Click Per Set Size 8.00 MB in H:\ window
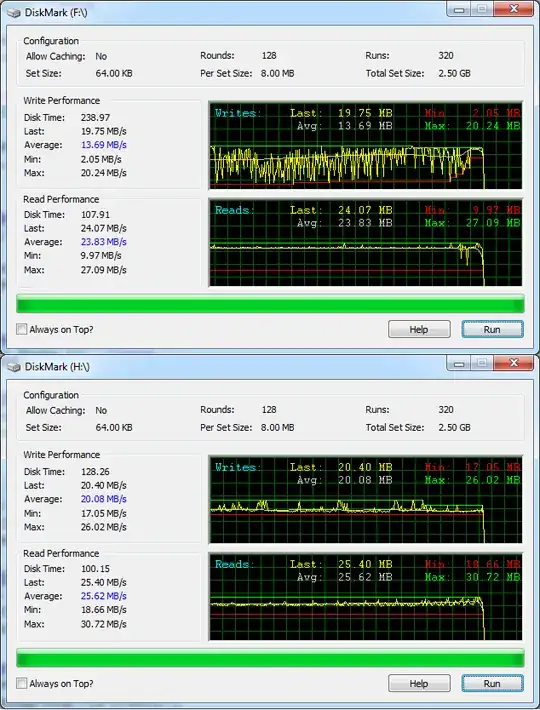This screenshot has width=540, height=710. coord(277,427)
